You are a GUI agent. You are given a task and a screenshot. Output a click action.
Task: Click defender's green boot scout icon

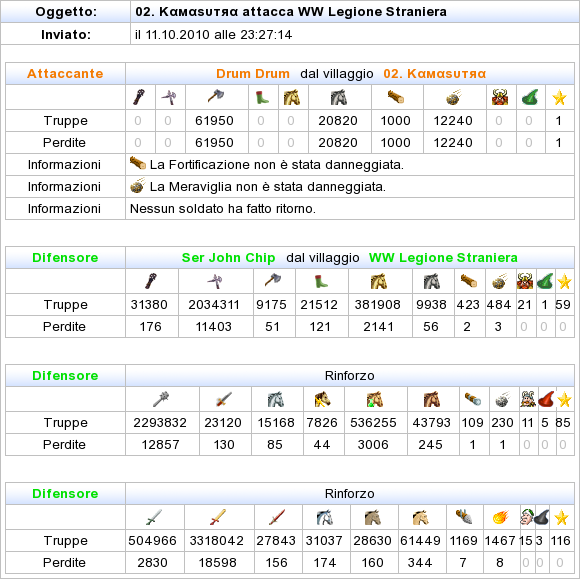coord(321,281)
